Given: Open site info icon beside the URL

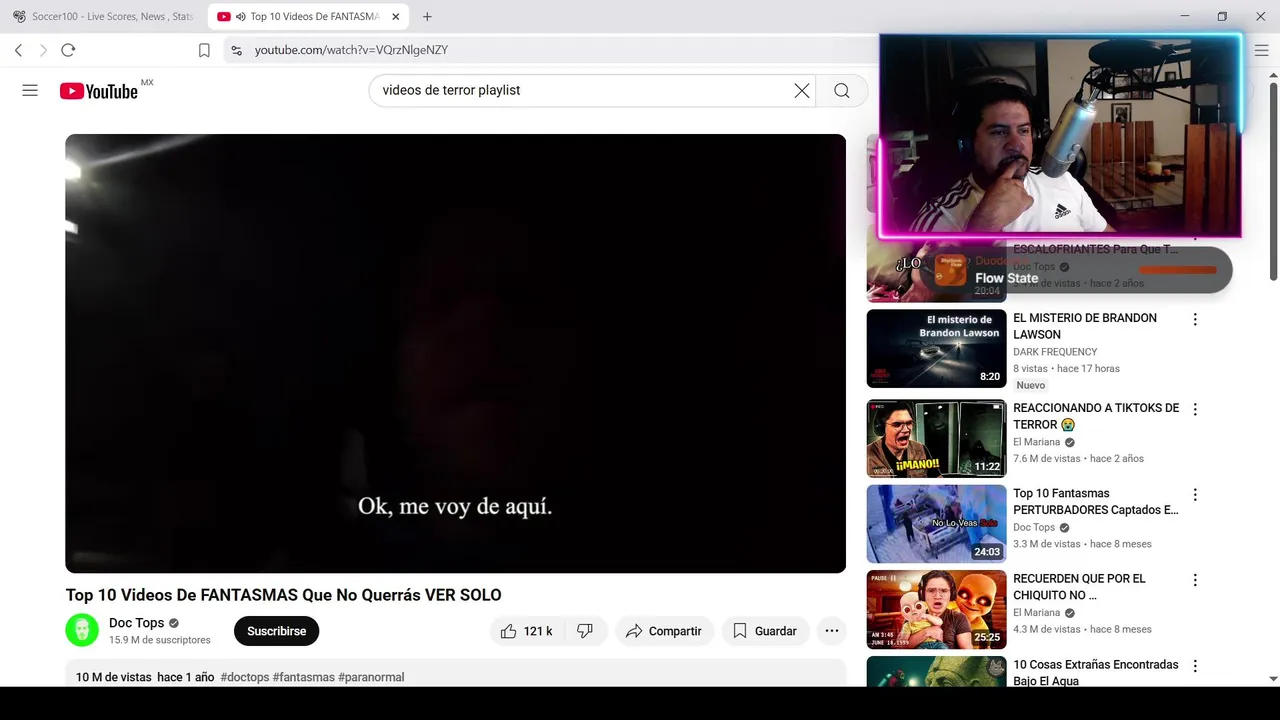Looking at the screenshot, I should pyautogui.click(x=236, y=50).
